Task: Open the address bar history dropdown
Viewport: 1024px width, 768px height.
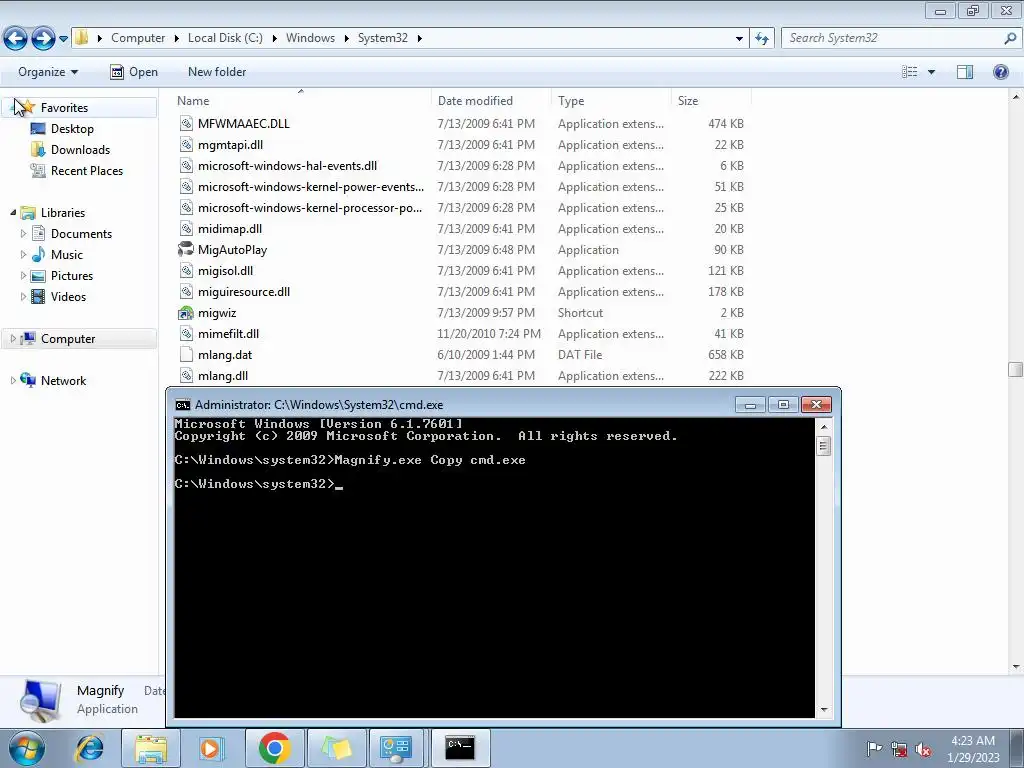Action: click(739, 39)
